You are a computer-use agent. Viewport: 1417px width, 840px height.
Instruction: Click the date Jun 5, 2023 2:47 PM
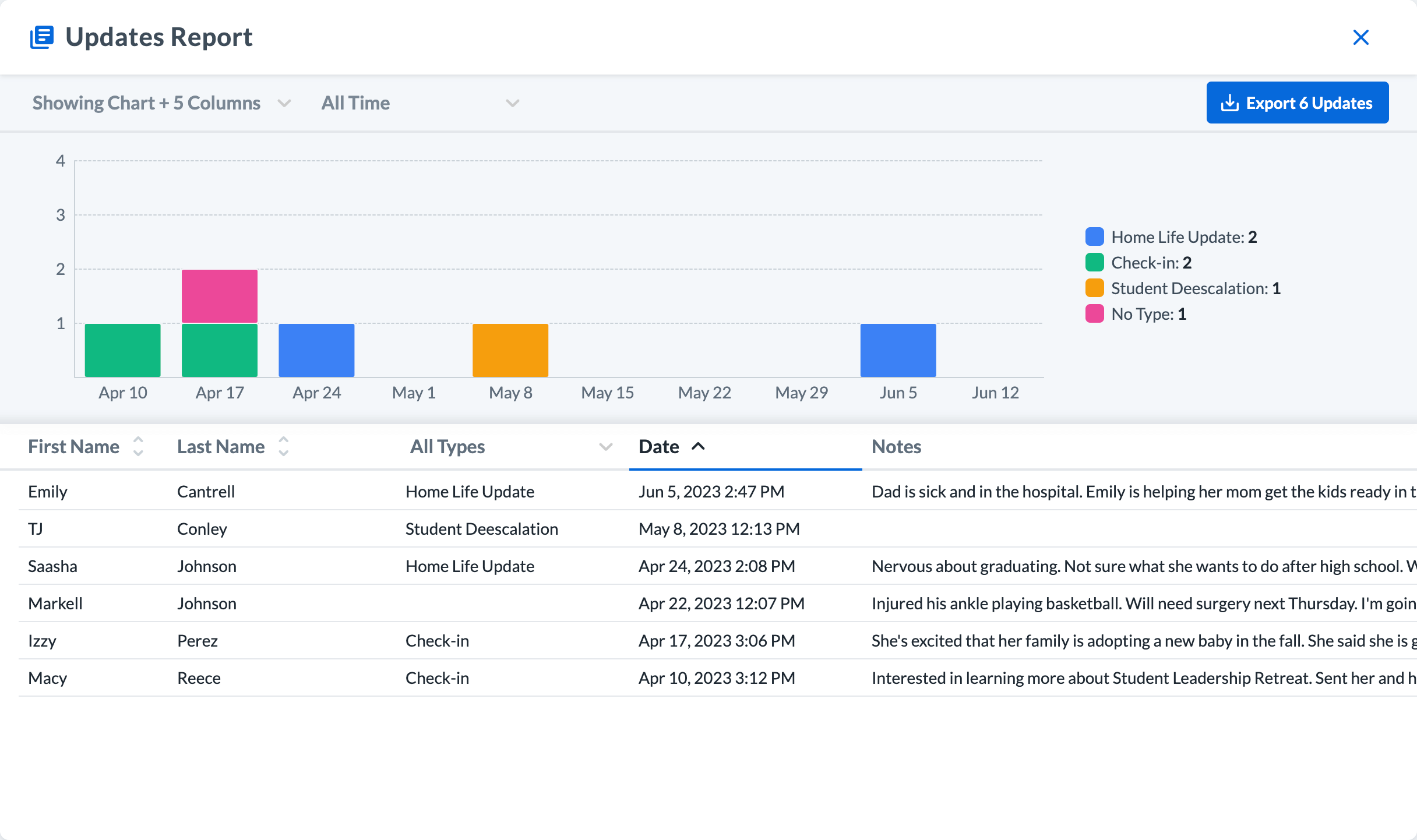(711, 492)
